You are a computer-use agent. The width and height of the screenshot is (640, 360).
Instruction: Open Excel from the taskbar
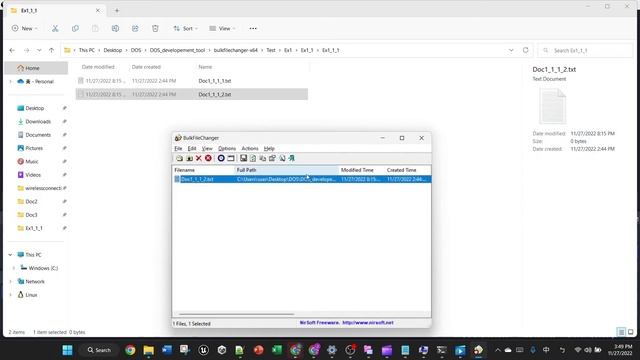pyautogui.click(x=277, y=350)
